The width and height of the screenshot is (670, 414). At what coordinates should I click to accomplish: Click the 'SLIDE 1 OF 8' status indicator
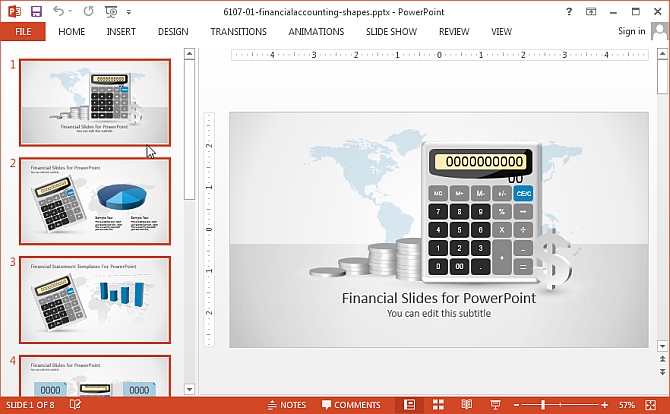(x=30, y=405)
